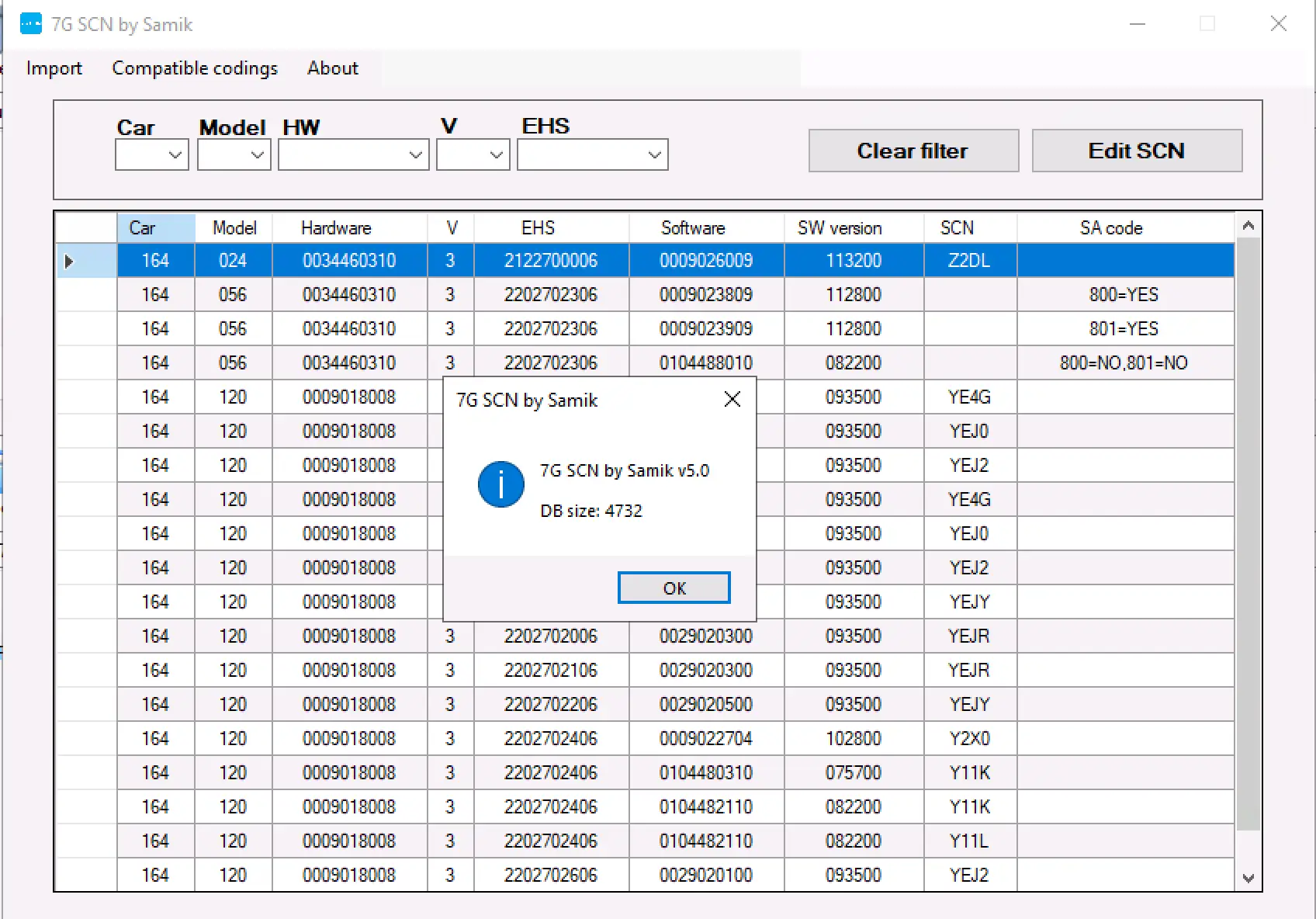Click the blue info icon in the dialog
1316x919 pixels.
(500, 484)
